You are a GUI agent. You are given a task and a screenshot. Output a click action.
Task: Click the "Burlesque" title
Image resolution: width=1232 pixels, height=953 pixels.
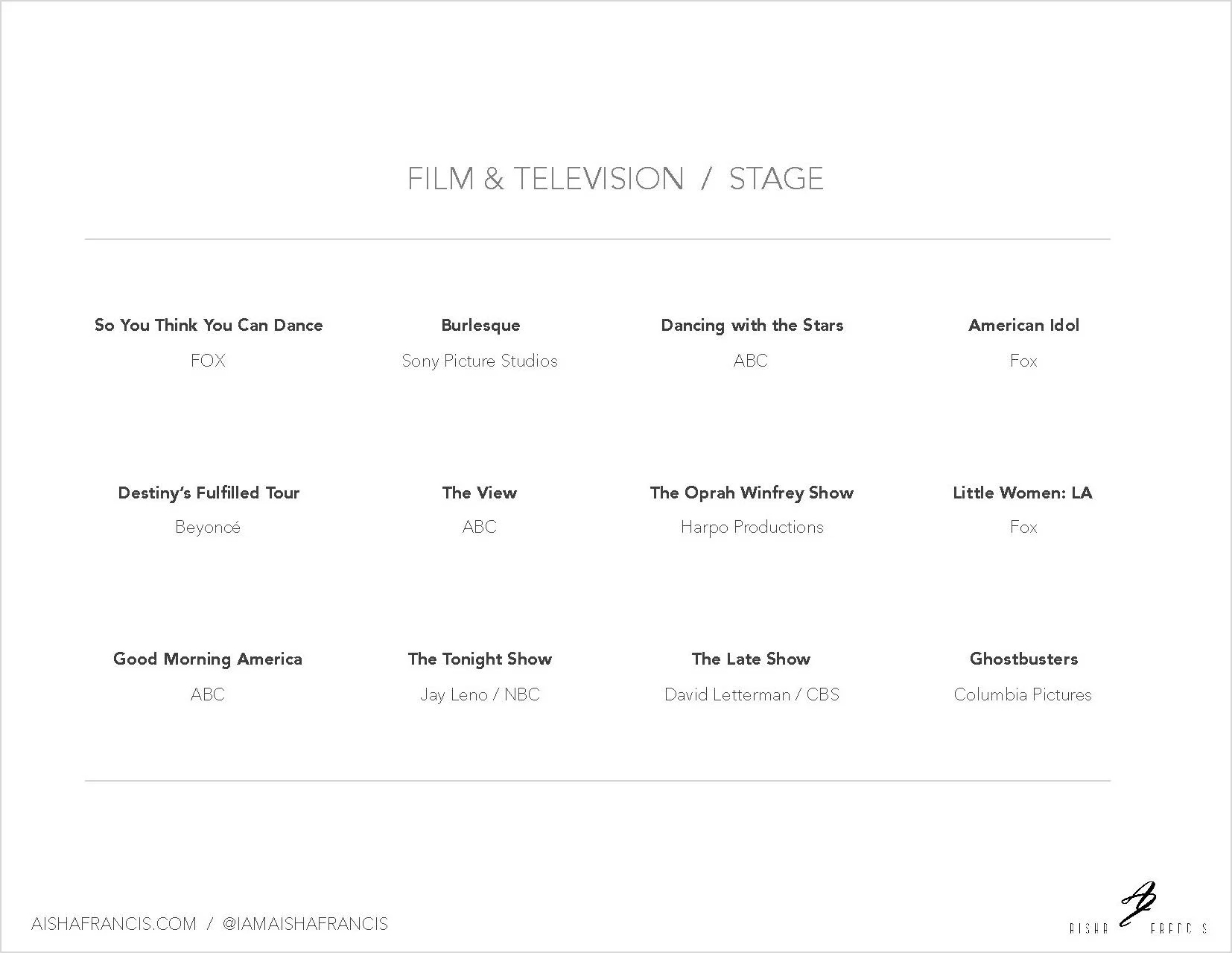coord(480,326)
